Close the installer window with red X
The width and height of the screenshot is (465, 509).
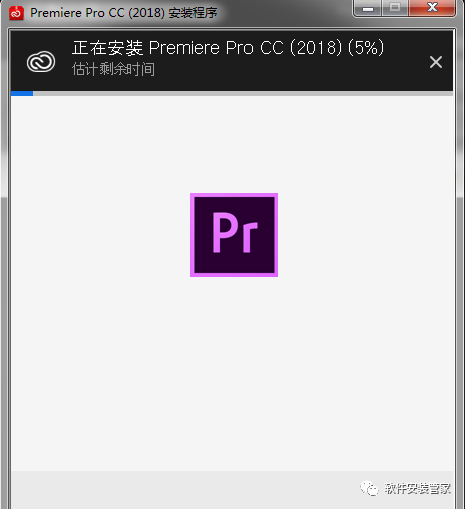click(432, 7)
